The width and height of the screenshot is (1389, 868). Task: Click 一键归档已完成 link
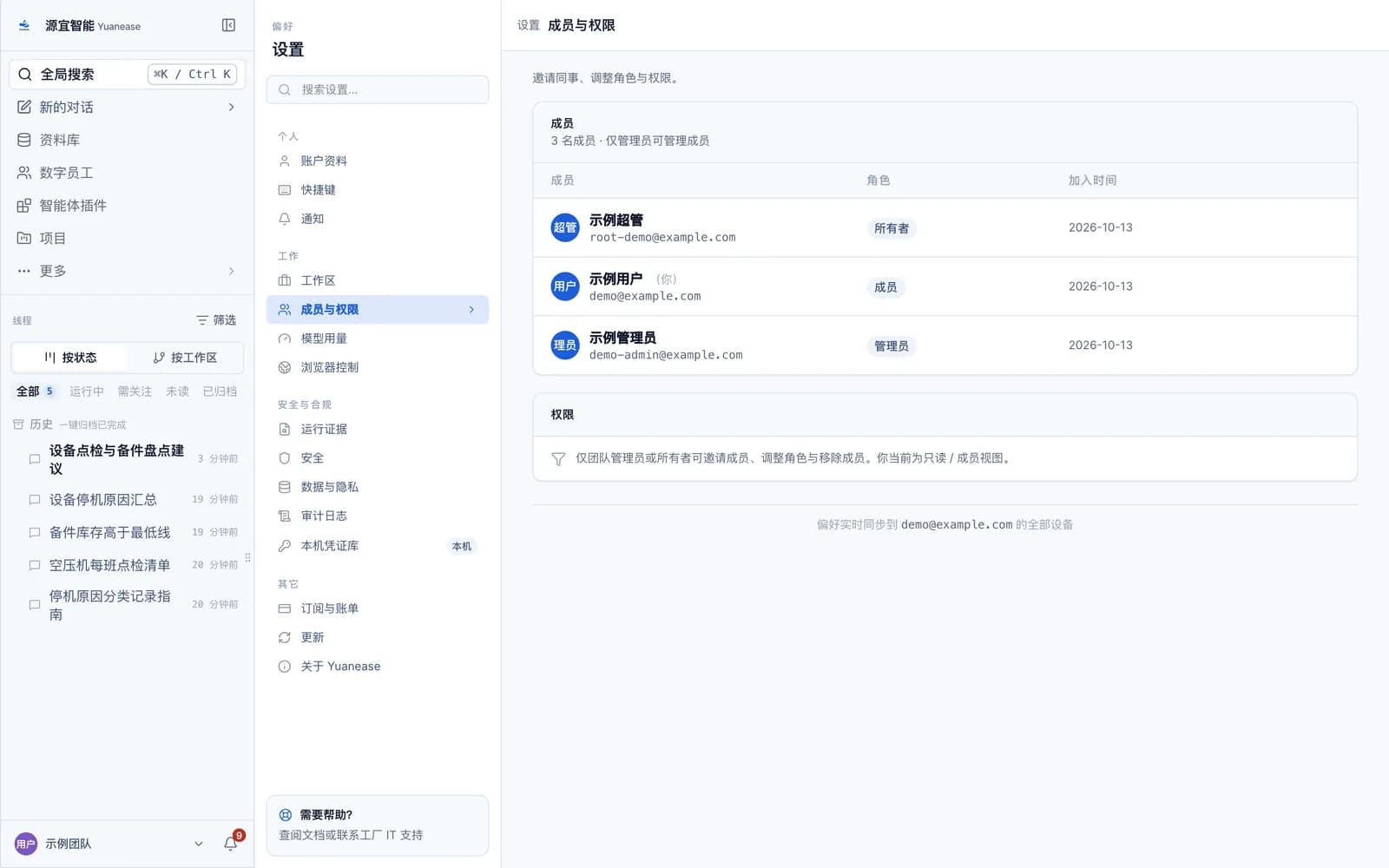point(93,425)
